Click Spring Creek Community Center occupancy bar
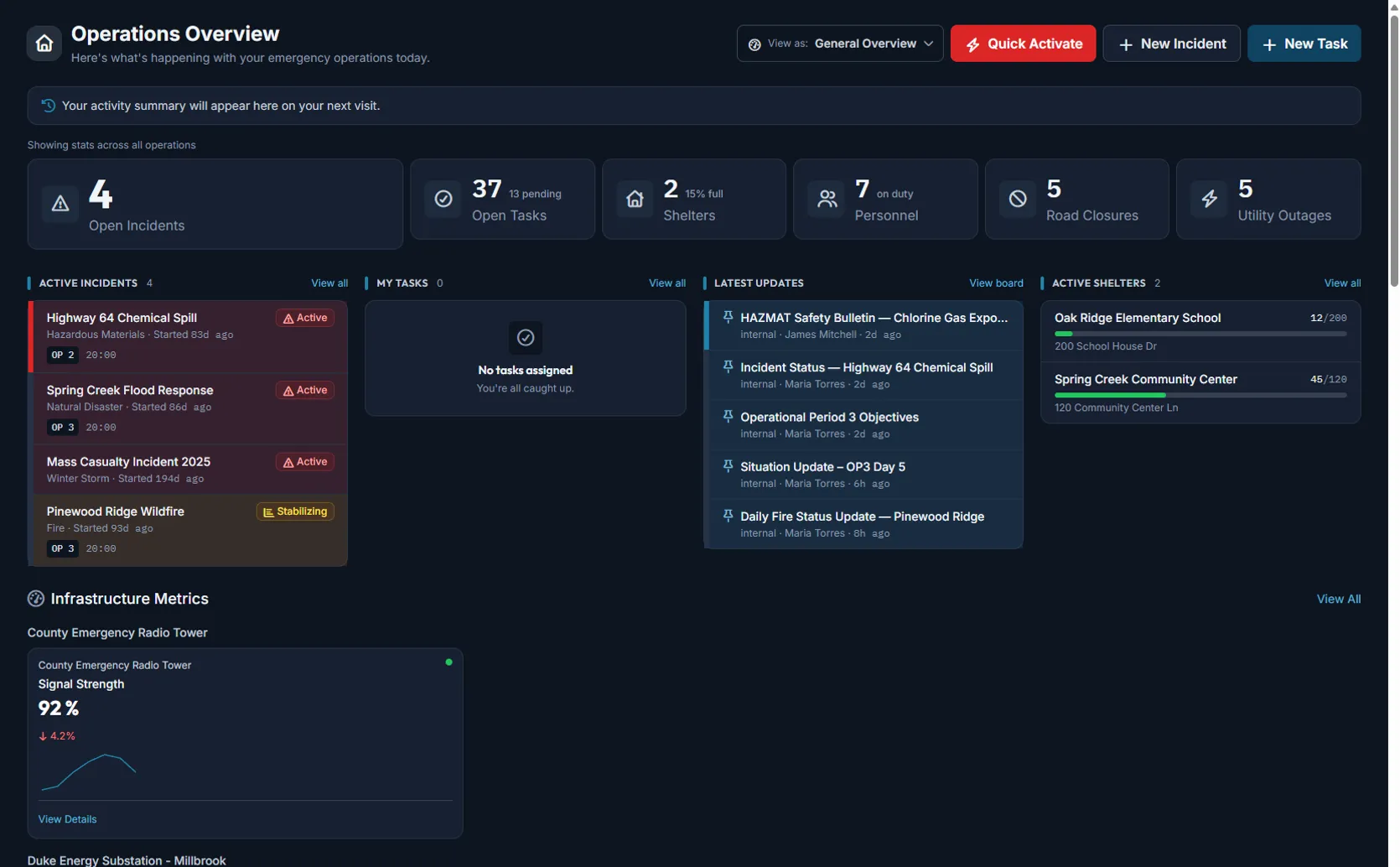The image size is (1400, 867). 1200,395
